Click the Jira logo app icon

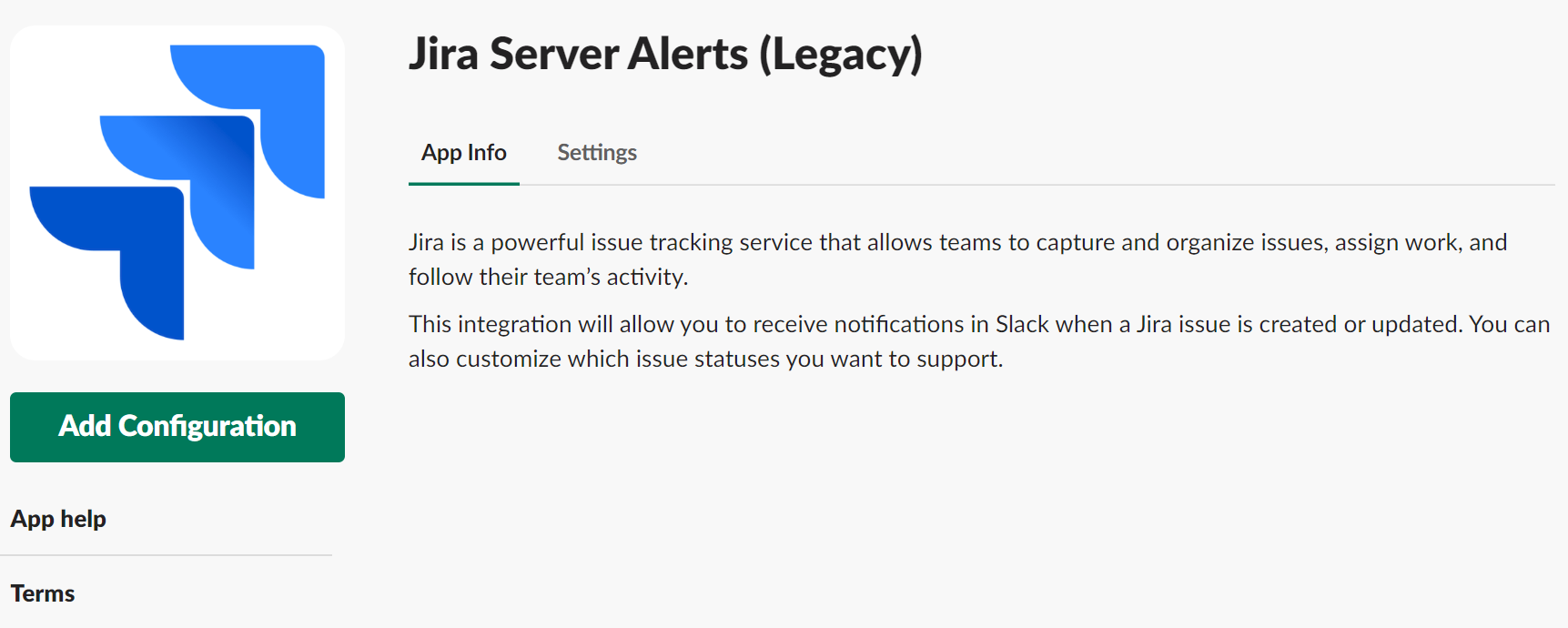(x=177, y=192)
